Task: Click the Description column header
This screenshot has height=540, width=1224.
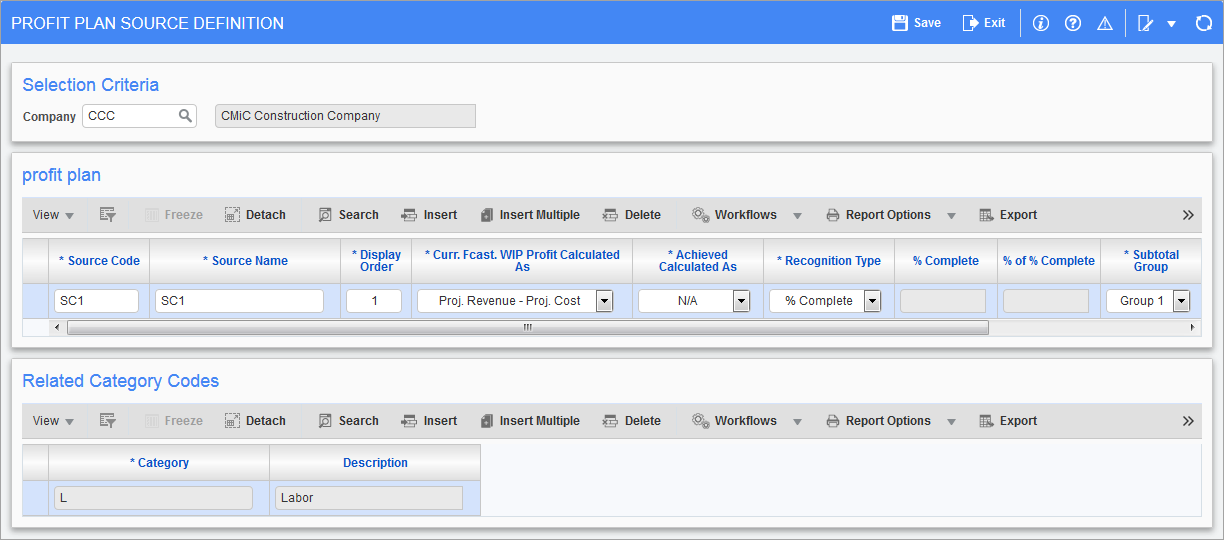Action: 375,463
